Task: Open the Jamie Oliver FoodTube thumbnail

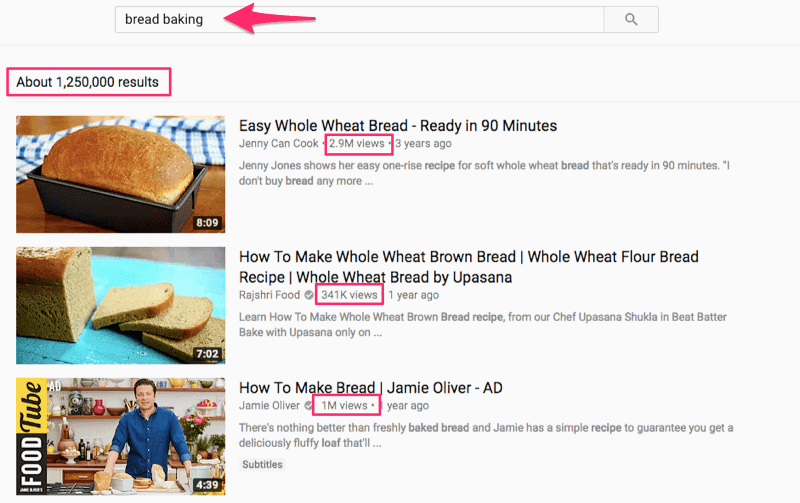Action: point(120,437)
